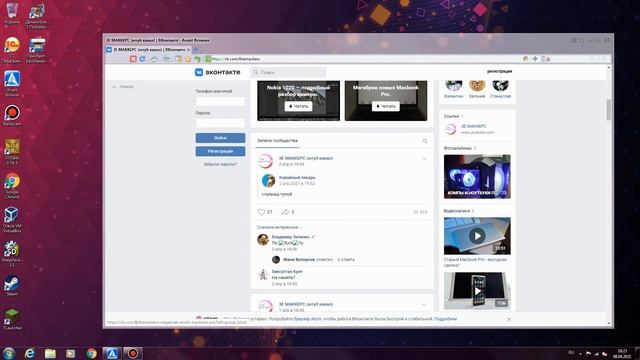This screenshot has width=640, height=360.
Task: Click the go arrow beside the address bar
Action: pos(535,59)
